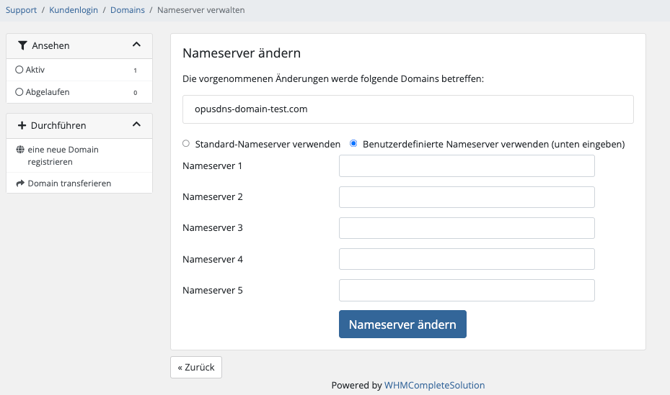Collapse the Ansehen panel chevron
This screenshot has height=395, width=670.
tap(136, 44)
